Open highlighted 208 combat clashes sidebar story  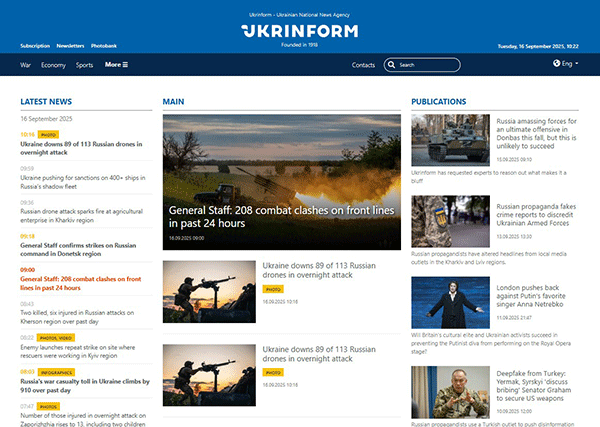(81, 284)
